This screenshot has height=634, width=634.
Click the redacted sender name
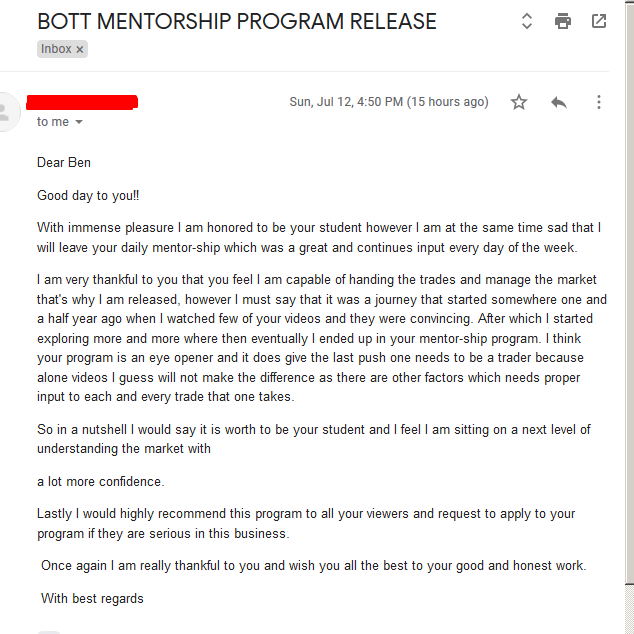[x=82, y=101]
